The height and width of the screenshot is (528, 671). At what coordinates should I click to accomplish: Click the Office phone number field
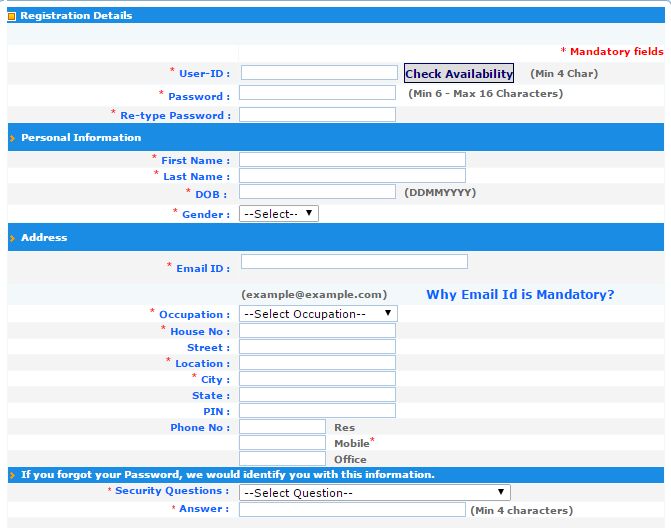tap(282, 459)
